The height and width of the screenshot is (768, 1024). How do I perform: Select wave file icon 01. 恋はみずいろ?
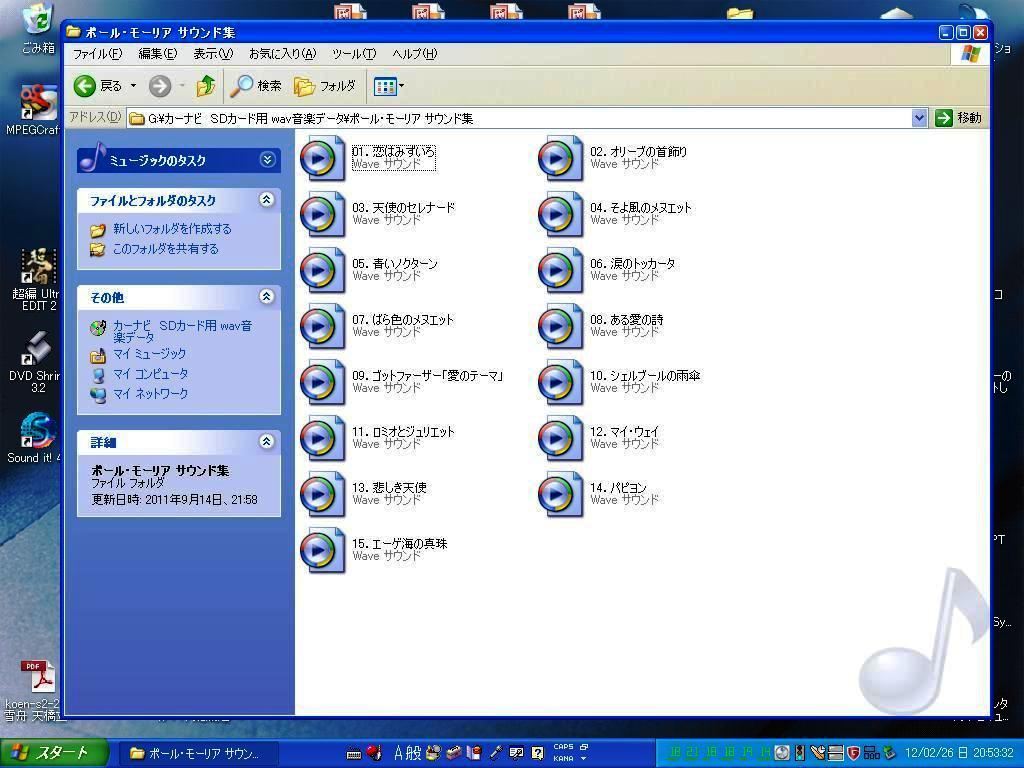pyautogui.click(x=322, y=158)
